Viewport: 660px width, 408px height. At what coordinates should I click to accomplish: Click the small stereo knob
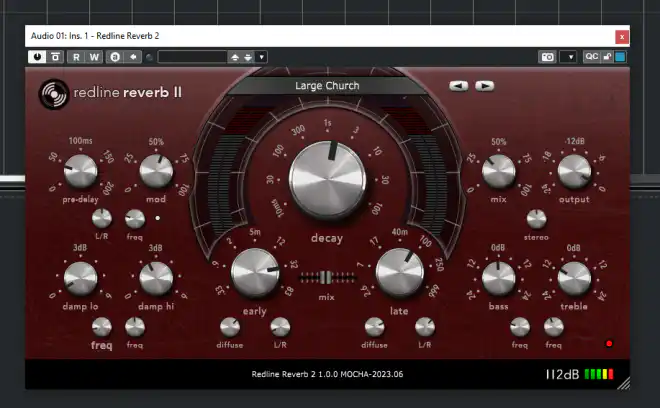[537, 219]
